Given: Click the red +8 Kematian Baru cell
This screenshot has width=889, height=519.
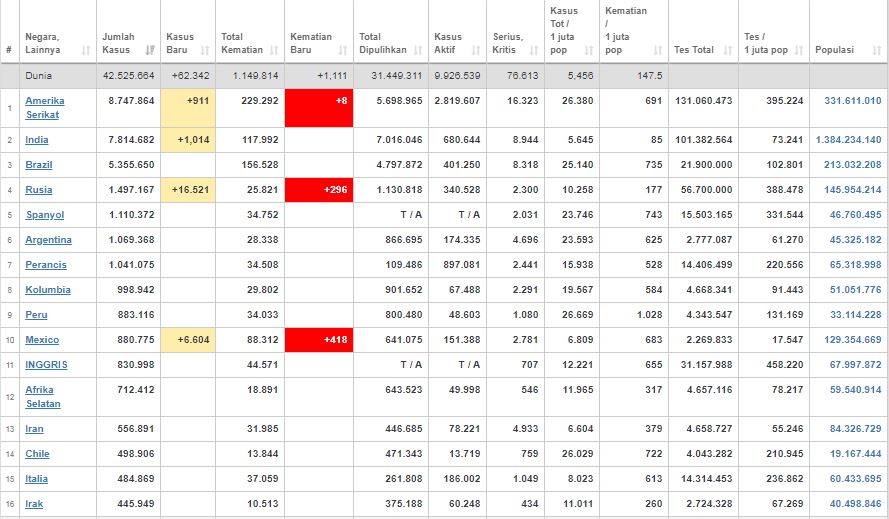Looking at the screenshot, I should point(319,108).
